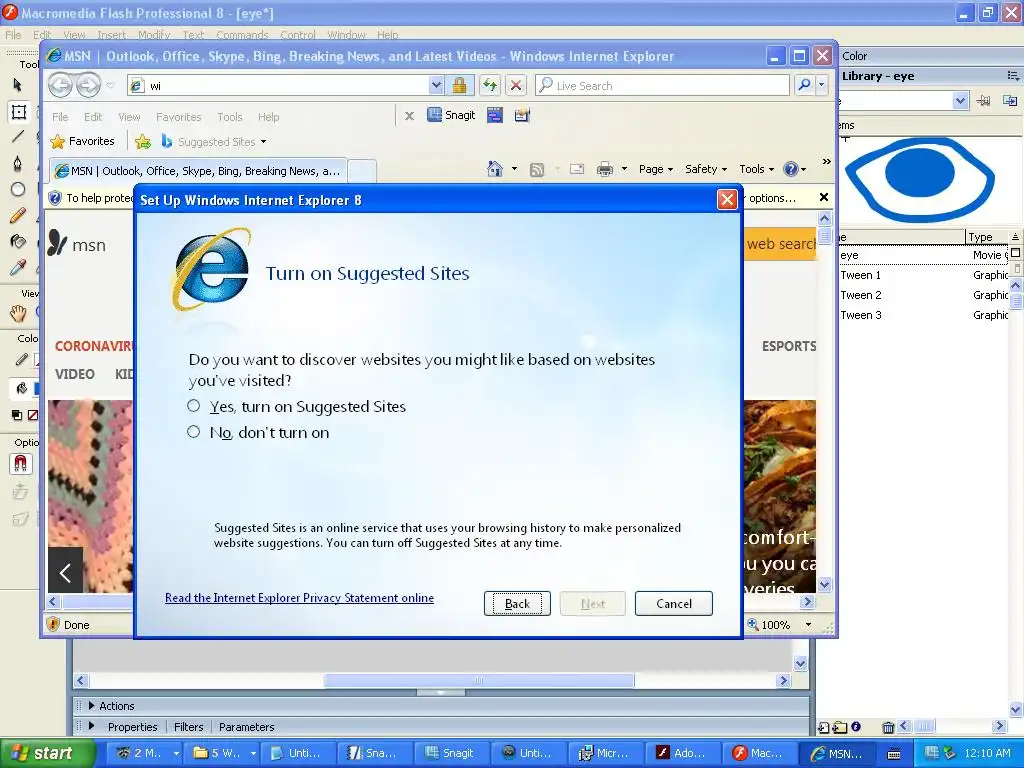The image size is (1024, 768).
Task: Click the security lock icon in address bar
Action: tap(459, 85)
